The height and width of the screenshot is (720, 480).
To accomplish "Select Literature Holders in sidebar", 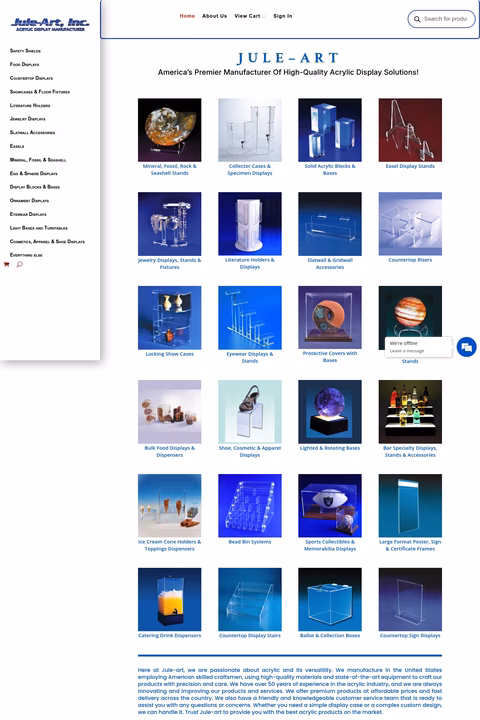I will (x=30, y=105).
